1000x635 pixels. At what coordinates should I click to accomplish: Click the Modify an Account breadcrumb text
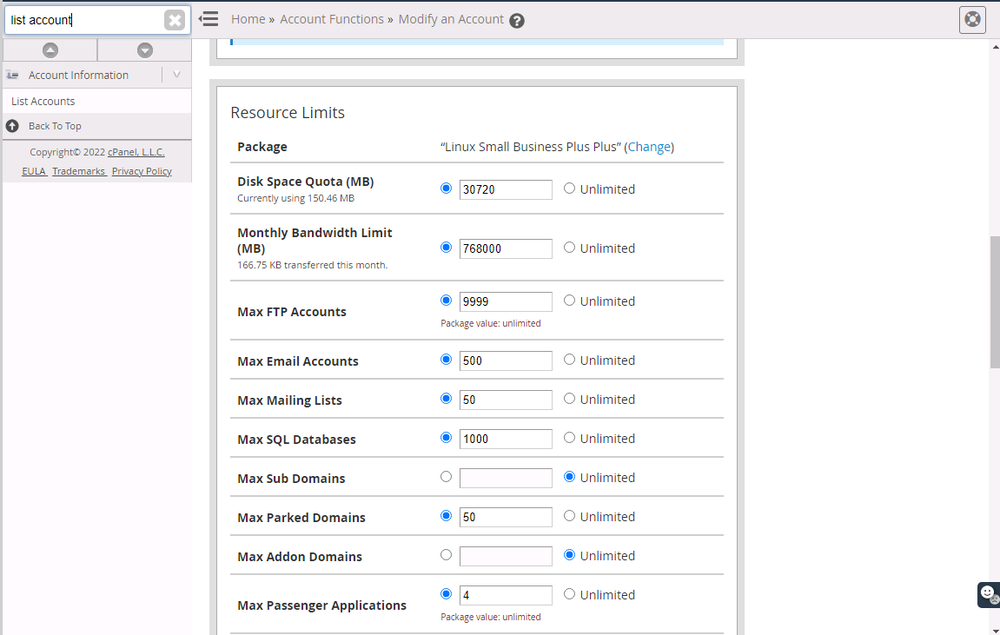coord(451,19)
